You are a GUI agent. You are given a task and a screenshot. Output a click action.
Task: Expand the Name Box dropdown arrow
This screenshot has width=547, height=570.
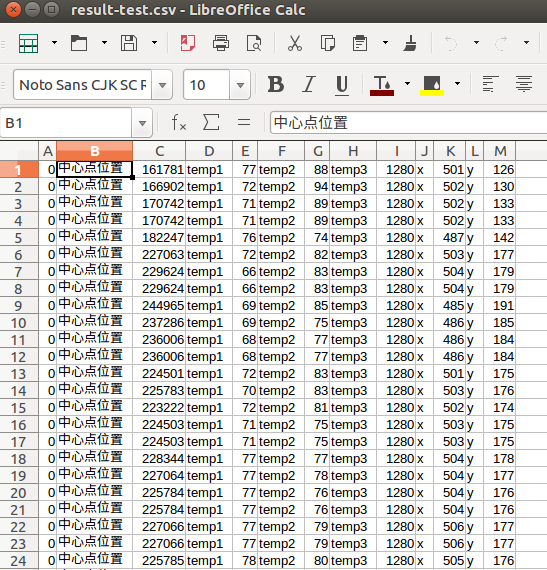(142, 123)
